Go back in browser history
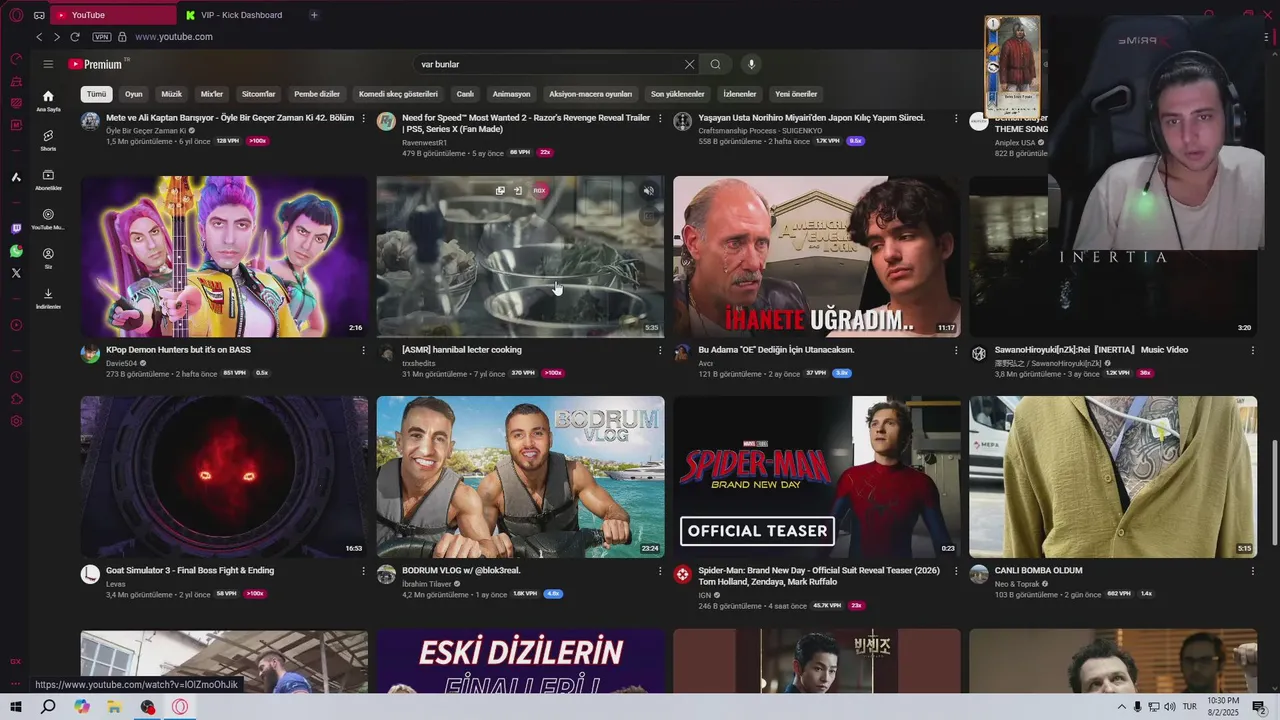The image size is (1280, 720). click(x=39, y=37)
